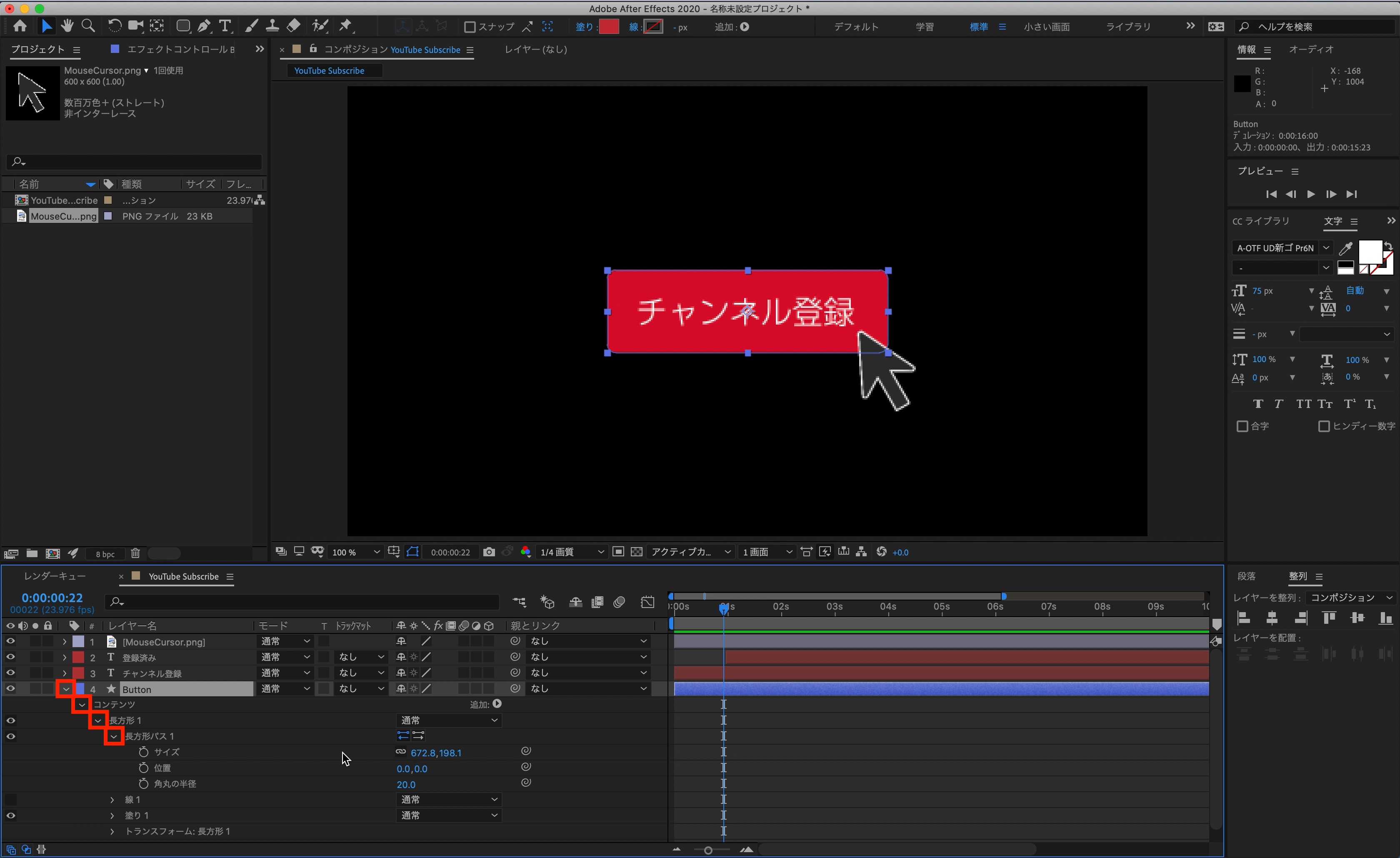
Task: Open the A-OTF UD新ゴ font dropdown
Action: point(1325,248)
